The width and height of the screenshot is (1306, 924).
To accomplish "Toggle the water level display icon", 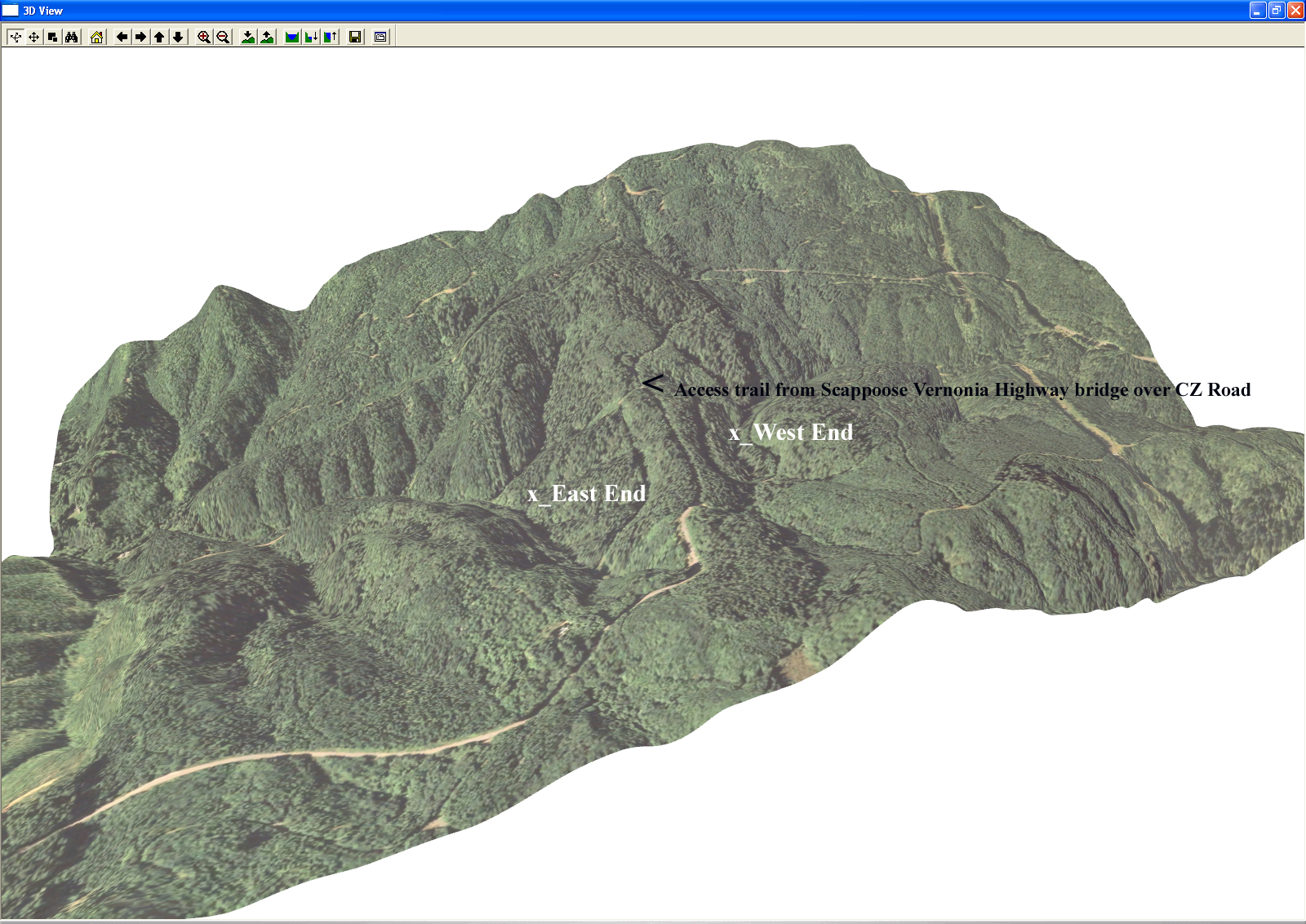I will [292, 37].
